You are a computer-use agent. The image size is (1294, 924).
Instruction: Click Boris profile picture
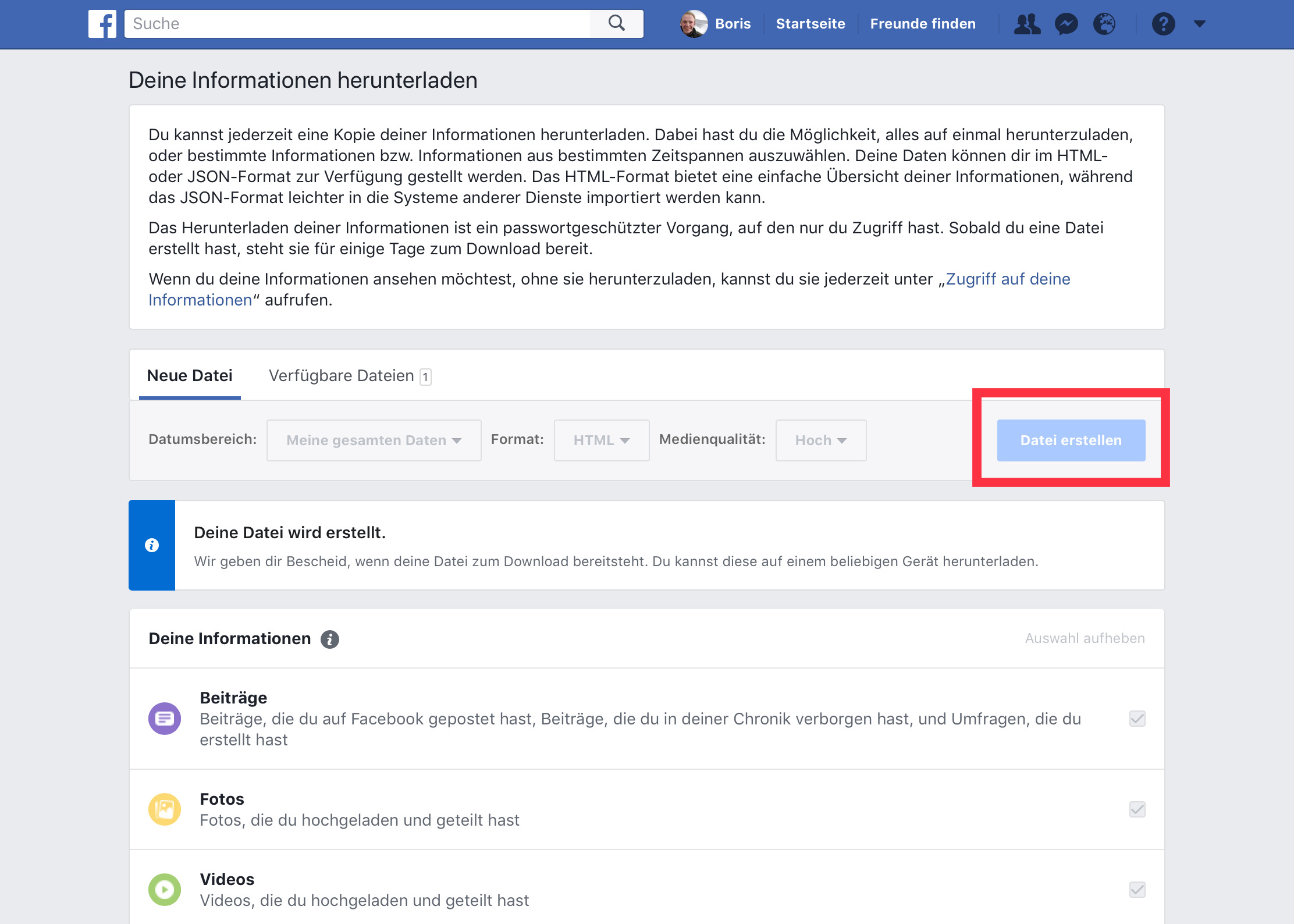pos(694,24)
